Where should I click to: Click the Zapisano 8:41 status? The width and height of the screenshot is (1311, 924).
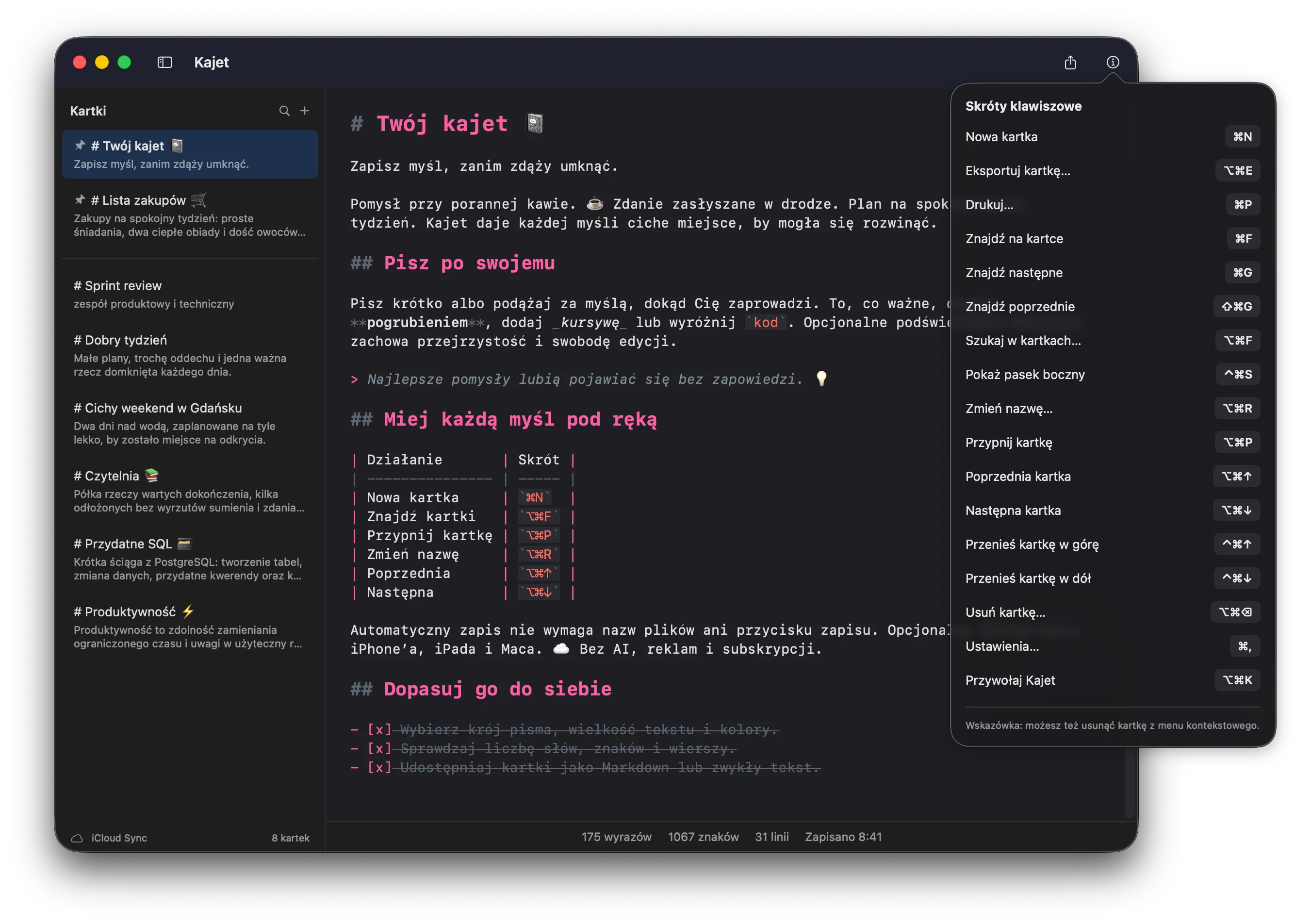(x=843, y=837)
